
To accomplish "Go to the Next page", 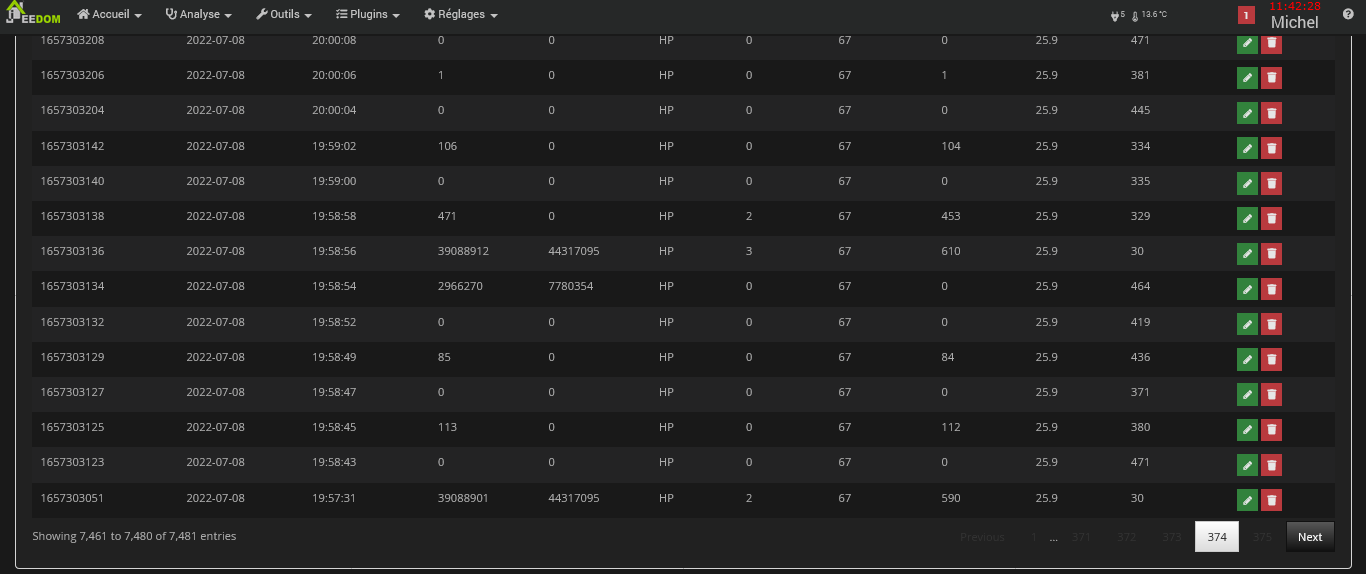I will click(x=1310, y=537).
